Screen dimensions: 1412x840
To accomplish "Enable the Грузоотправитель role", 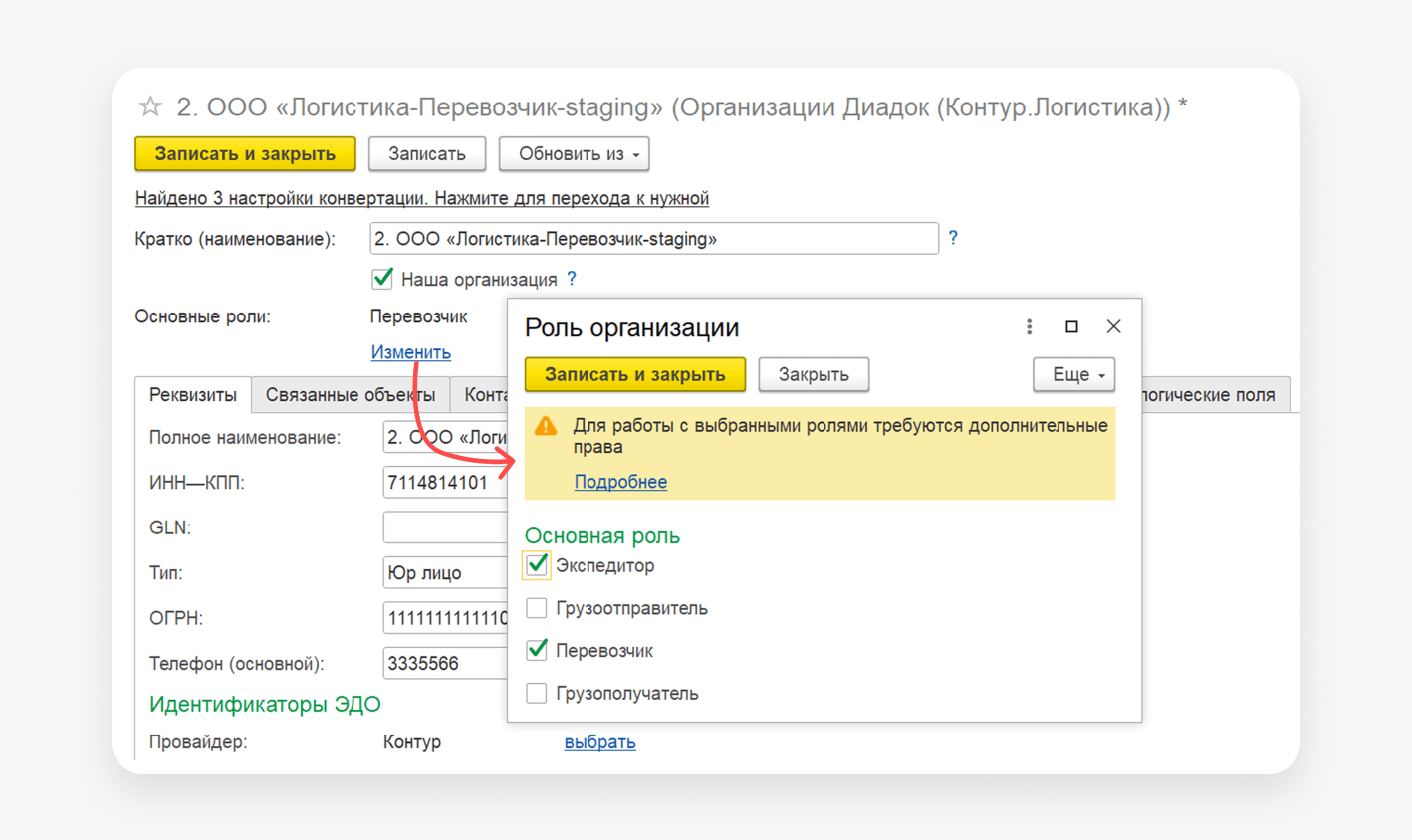I will (x=537, y=608).
